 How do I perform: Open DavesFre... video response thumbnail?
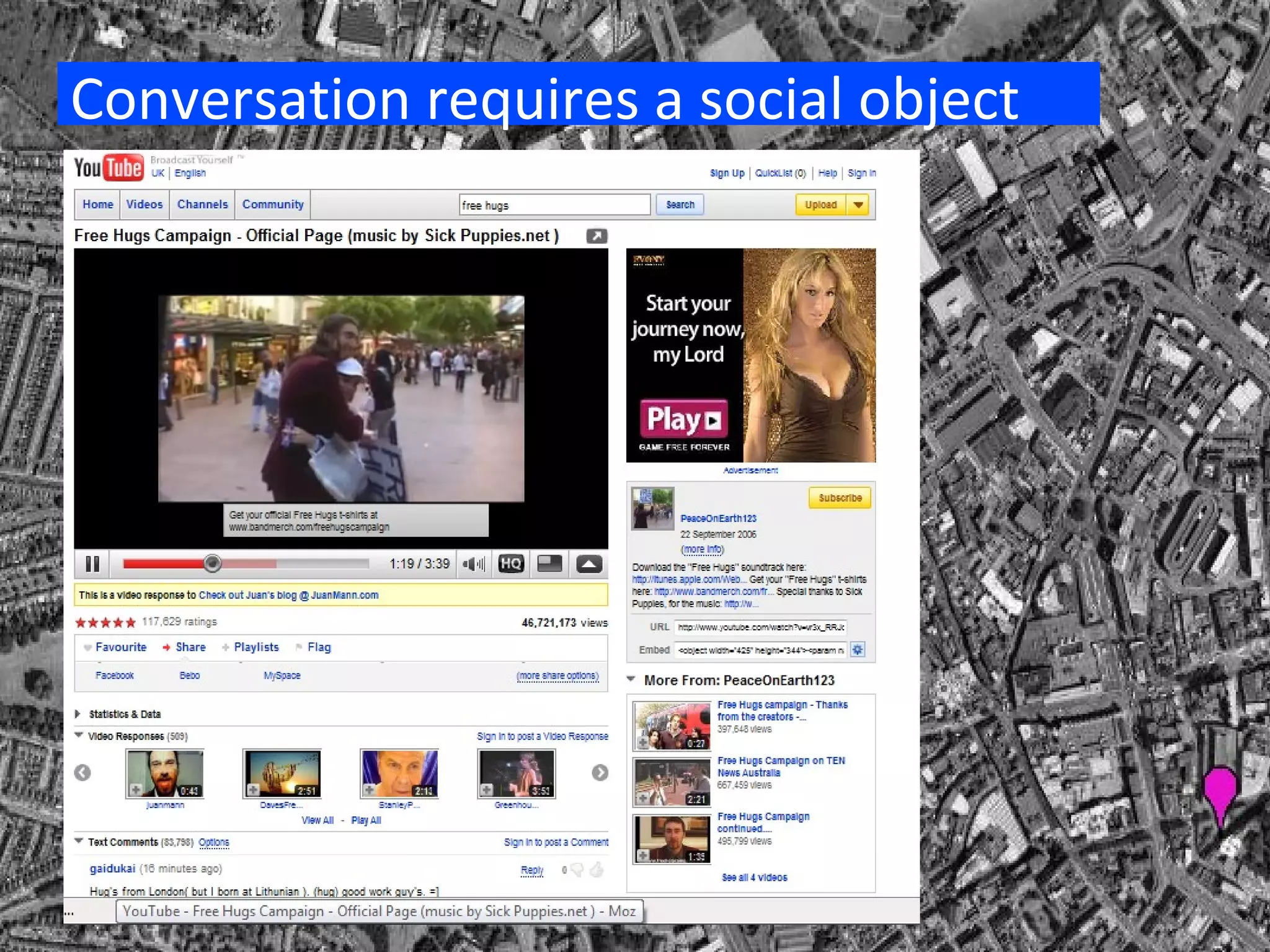click(282, 773)
